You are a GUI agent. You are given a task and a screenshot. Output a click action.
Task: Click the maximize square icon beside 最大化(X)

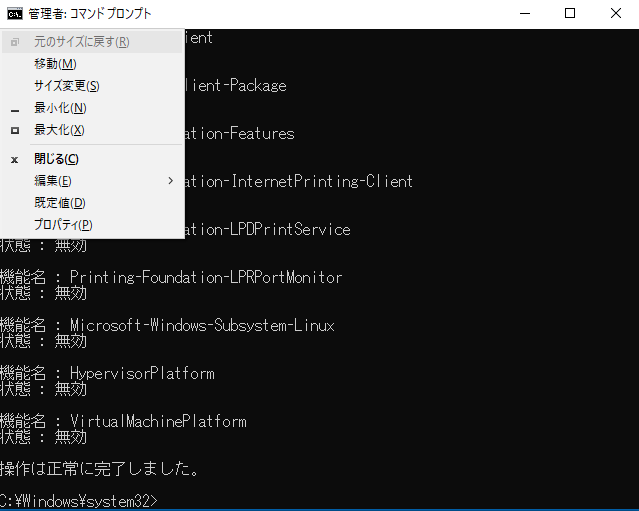15,130
